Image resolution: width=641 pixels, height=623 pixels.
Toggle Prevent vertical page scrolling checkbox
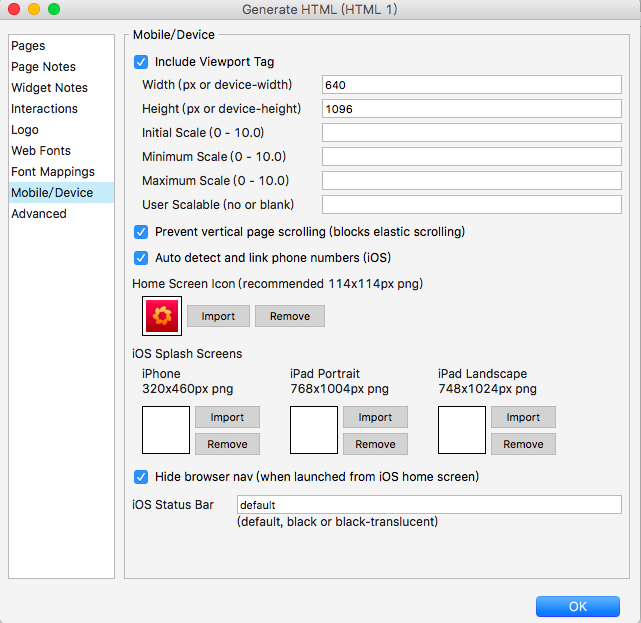tap(141, 232)
